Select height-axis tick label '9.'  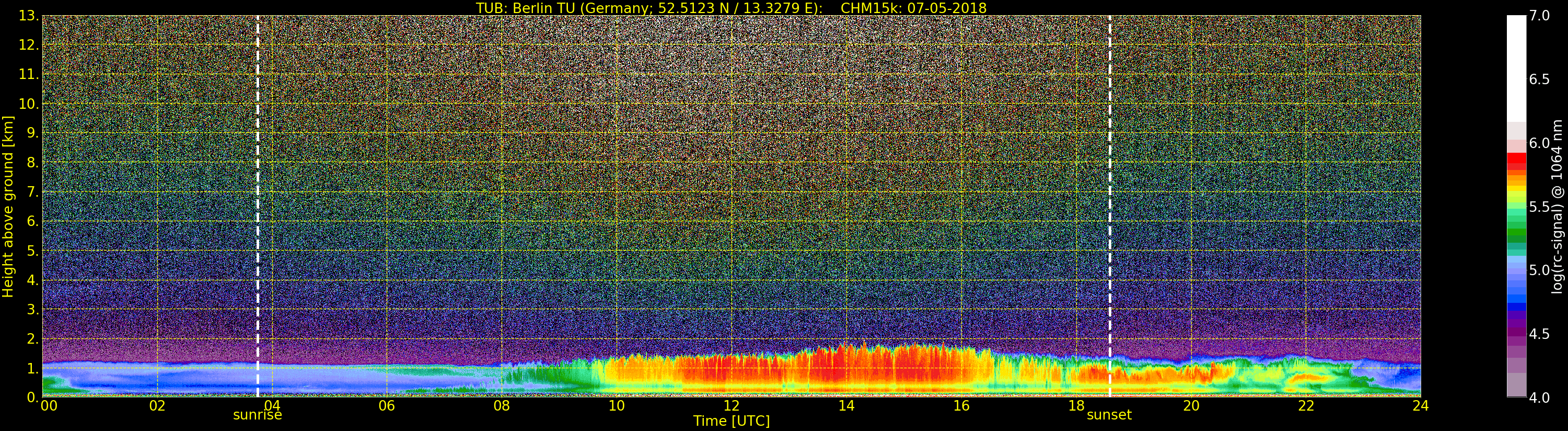33,133
